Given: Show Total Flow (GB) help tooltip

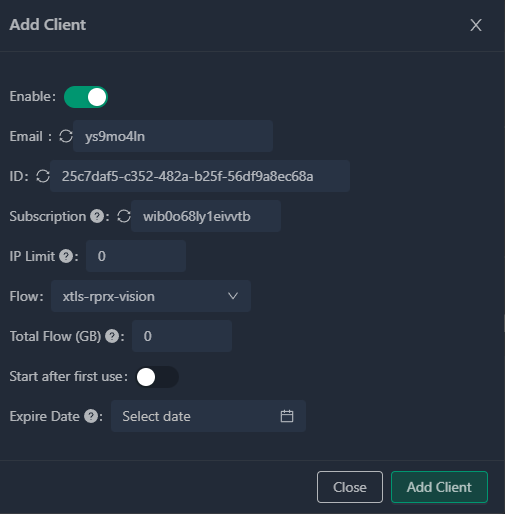Looking at the screenshot, I should (x=112, y=336).
